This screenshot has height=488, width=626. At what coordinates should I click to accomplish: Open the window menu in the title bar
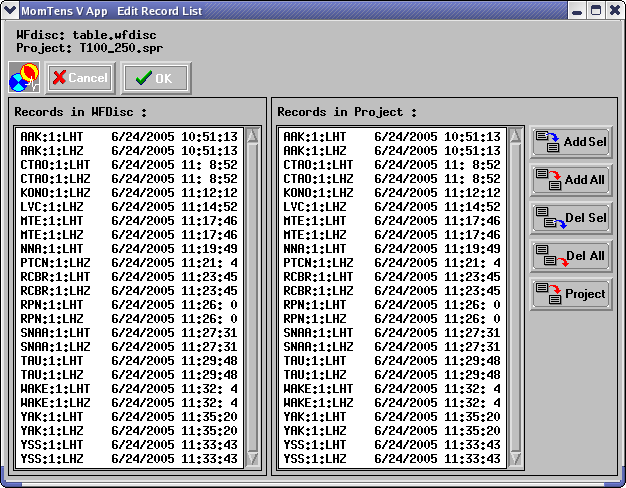click(10, 10)
